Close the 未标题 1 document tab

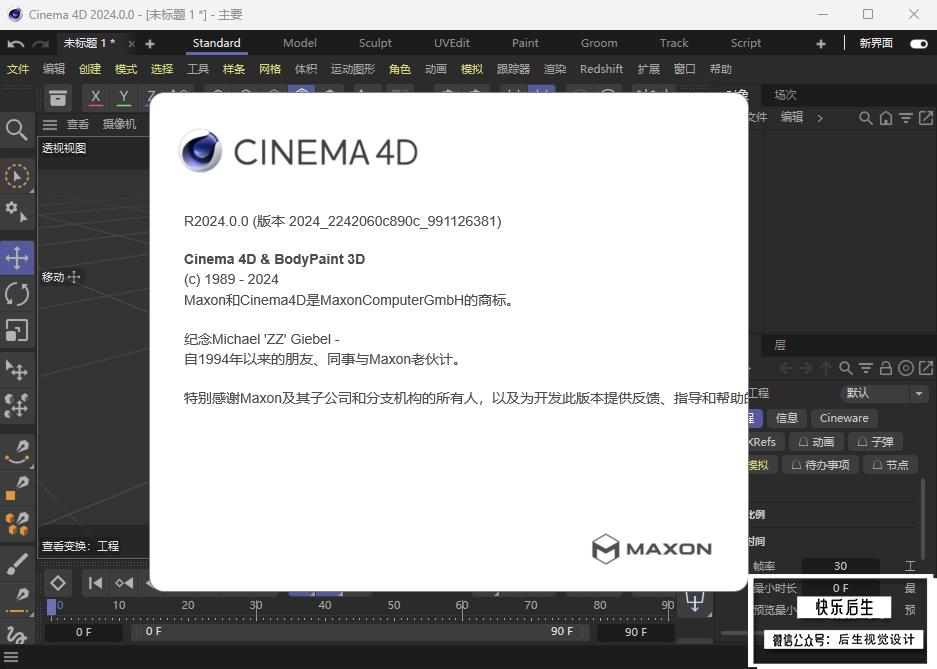point(131,44)
